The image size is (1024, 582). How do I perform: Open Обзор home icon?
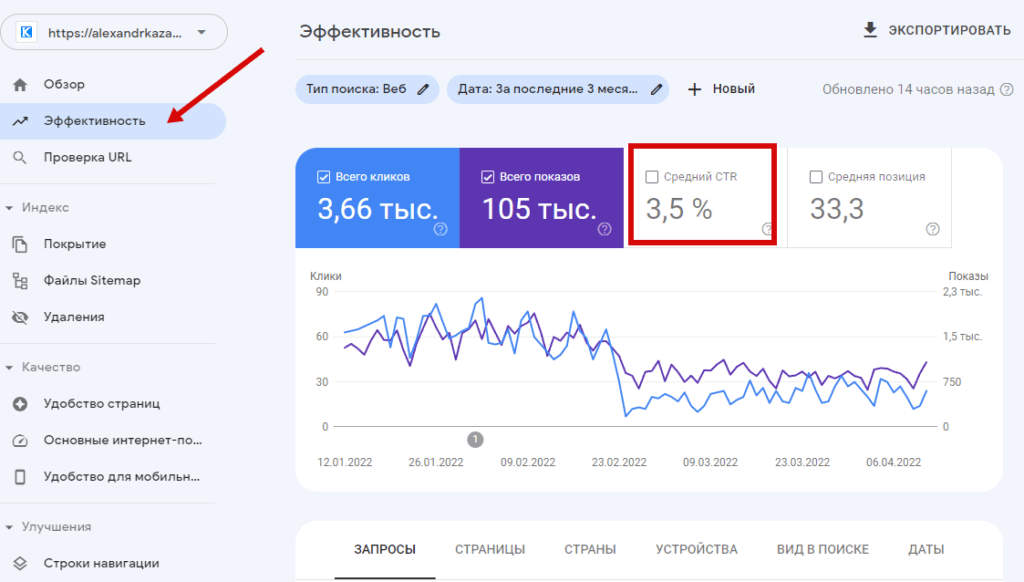pyautogui.click(x=20, y=84)
